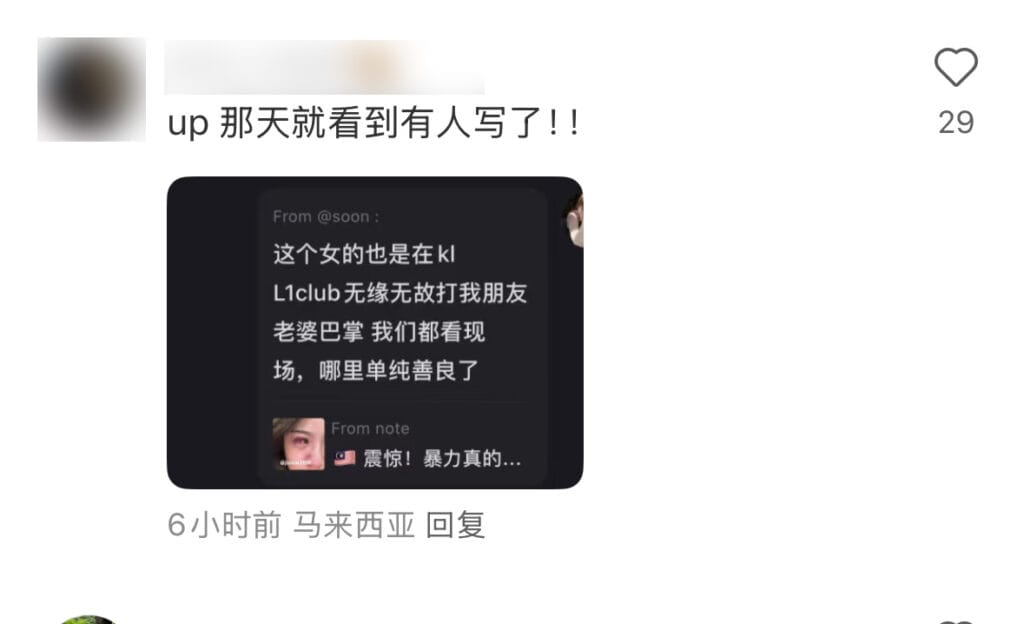Tap the 回复 reply button
Image resolution: width=1024 pixels, height=624 pixels.
coord(456,525)
